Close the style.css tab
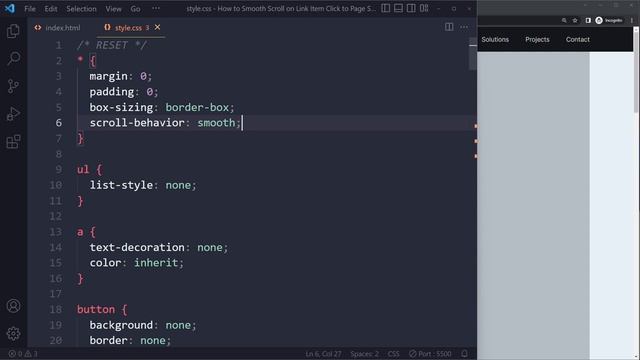 [x=158, y=27]
